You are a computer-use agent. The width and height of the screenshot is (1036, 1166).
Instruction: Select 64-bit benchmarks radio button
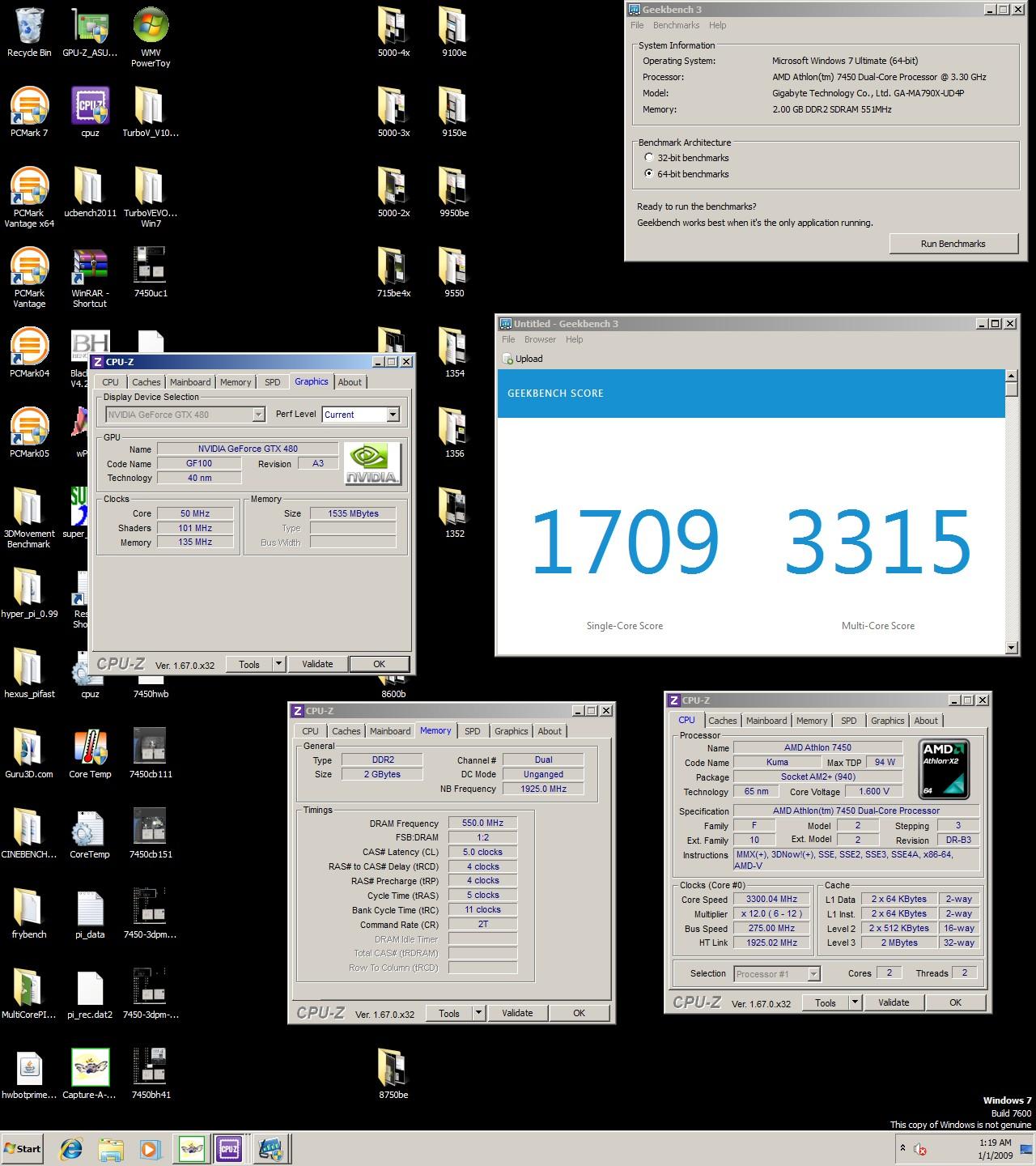coord(649,174)
